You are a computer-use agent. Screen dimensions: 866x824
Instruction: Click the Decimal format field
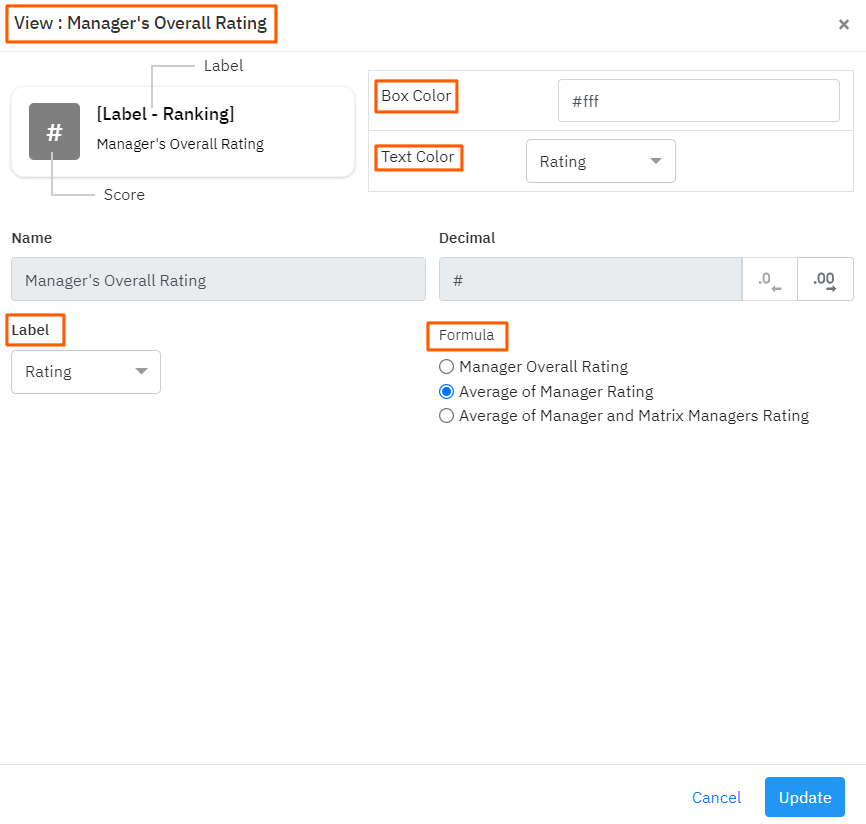[590, 280]
